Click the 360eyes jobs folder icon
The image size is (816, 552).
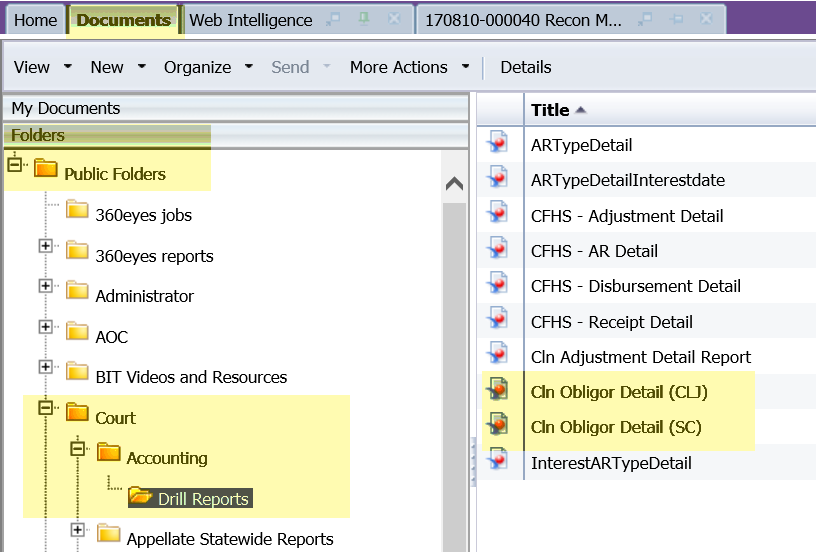(x=78, y=209)
